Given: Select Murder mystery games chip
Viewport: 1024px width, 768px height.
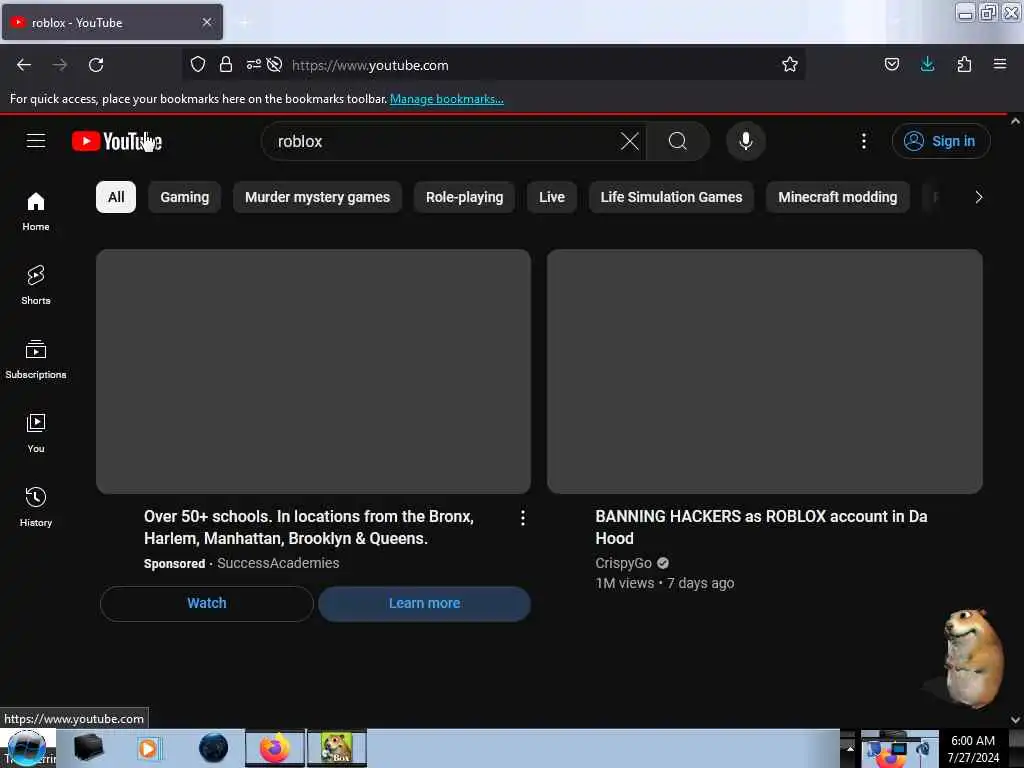Looking at the screenshot, I should (x=317, y=197).
